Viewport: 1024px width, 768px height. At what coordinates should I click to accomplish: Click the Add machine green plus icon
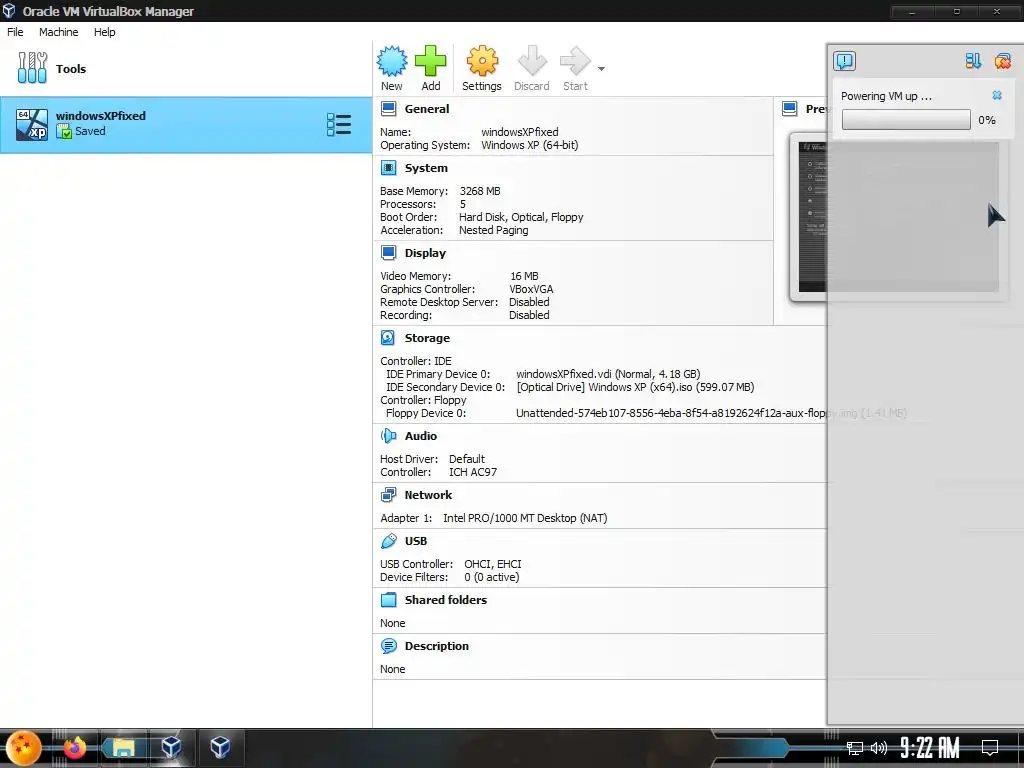(x=430, y=61)
